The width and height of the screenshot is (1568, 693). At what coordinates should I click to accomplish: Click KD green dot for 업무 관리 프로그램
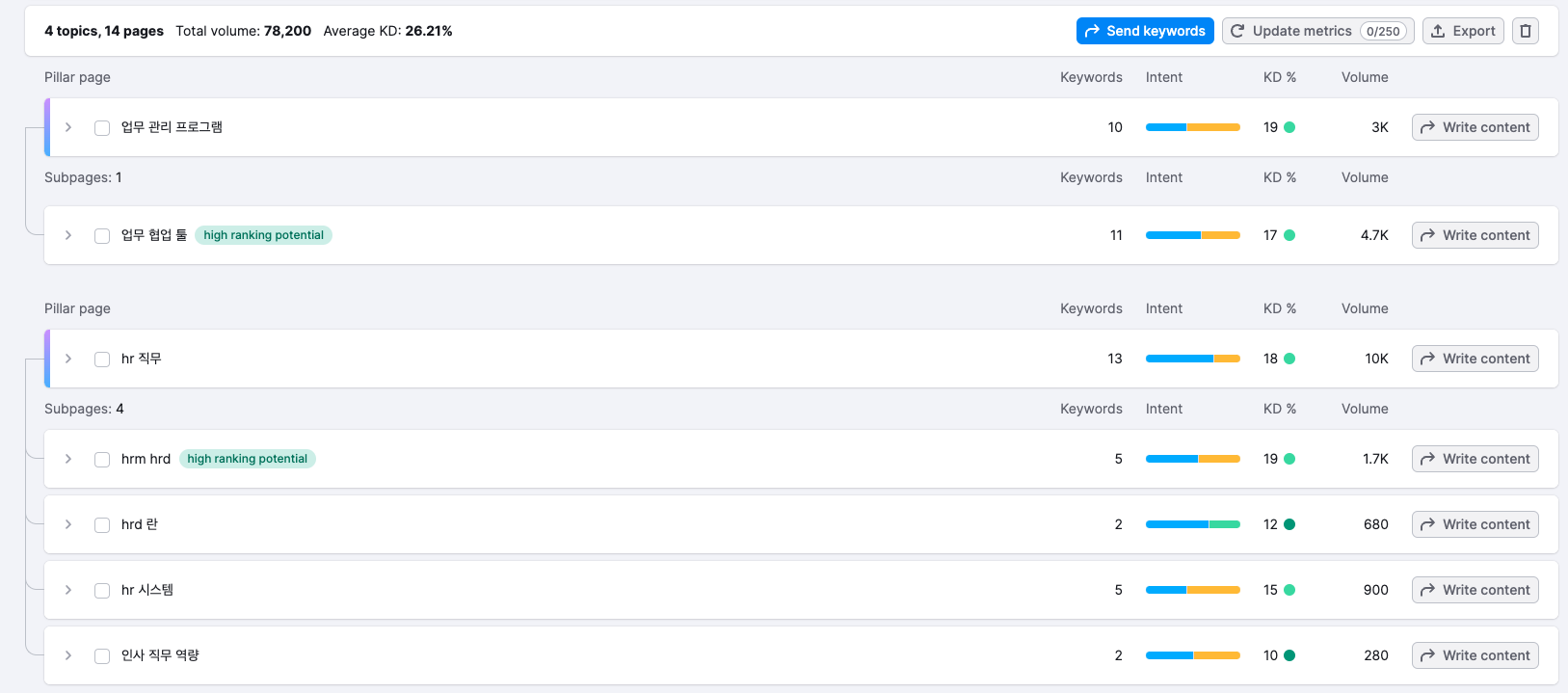1289,127
